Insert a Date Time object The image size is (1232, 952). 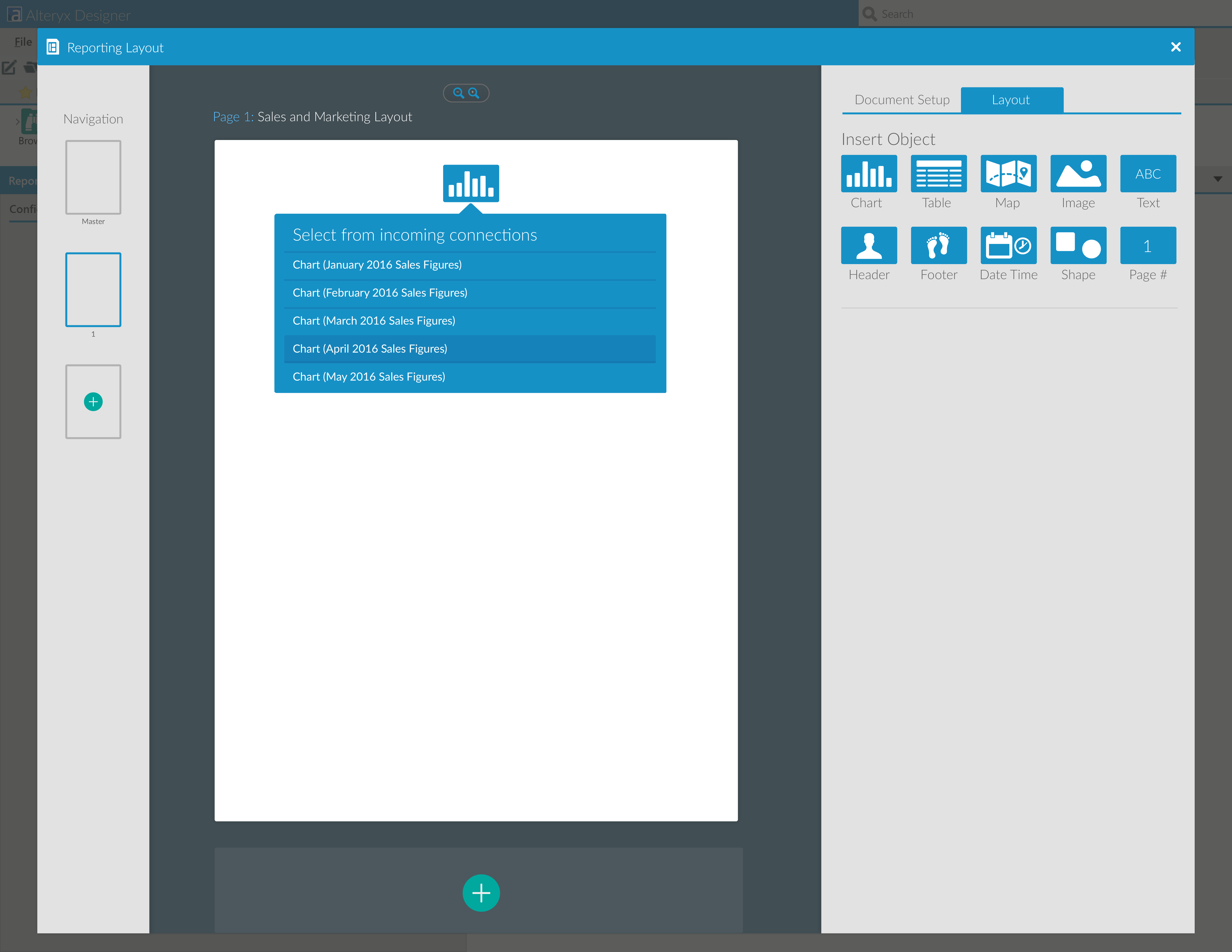[x=1008, y=245]
